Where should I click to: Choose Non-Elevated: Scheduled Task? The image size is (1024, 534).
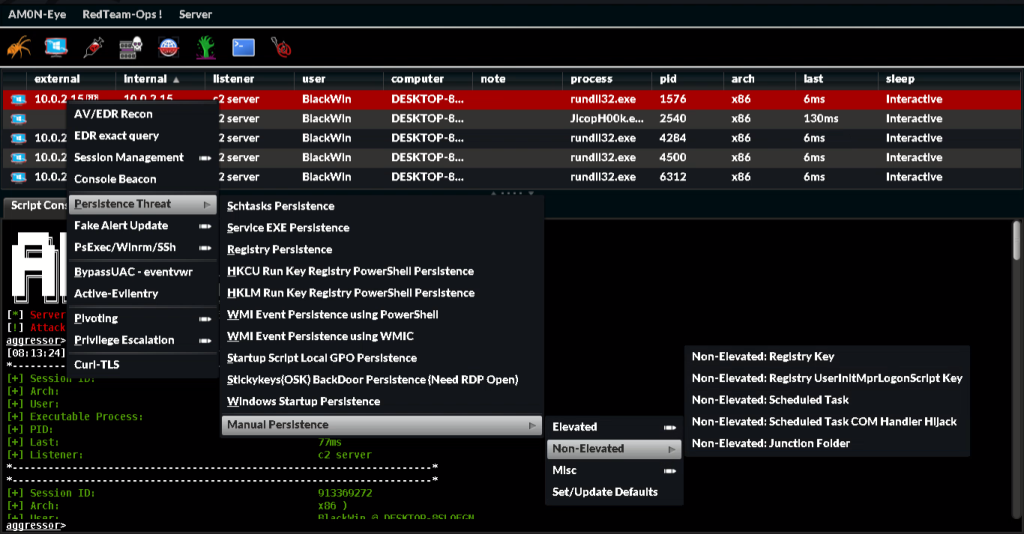click(x=827, y=400)
